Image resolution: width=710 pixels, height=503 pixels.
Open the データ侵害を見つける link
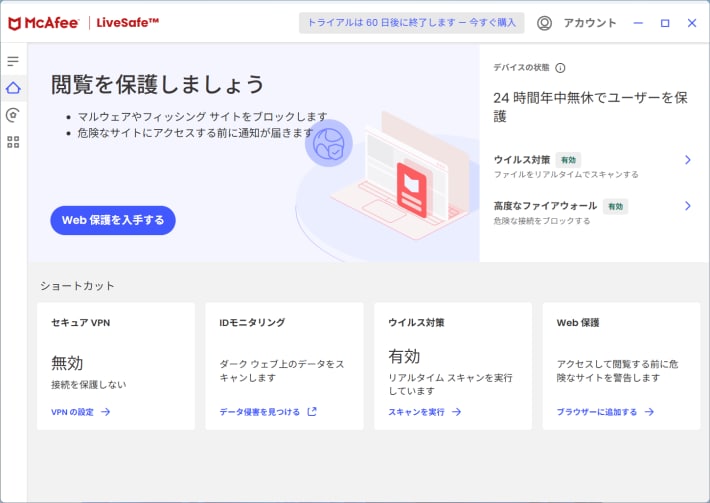click(x=259, y=412)
